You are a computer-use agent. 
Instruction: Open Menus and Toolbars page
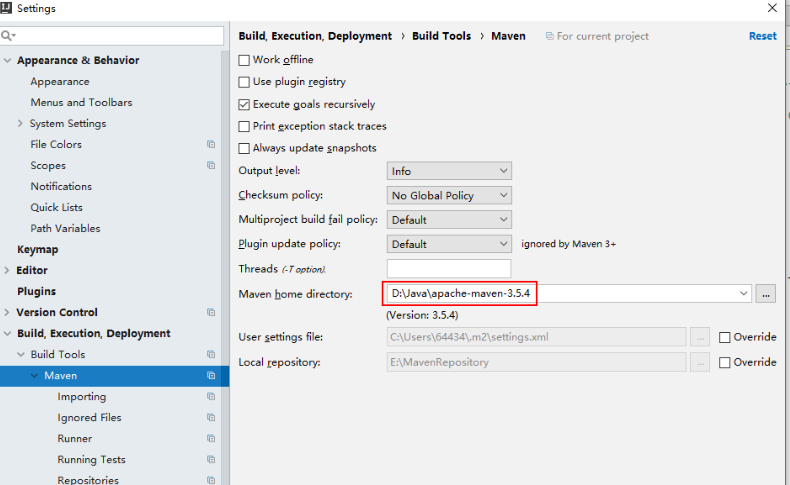(x=81, y=102)
